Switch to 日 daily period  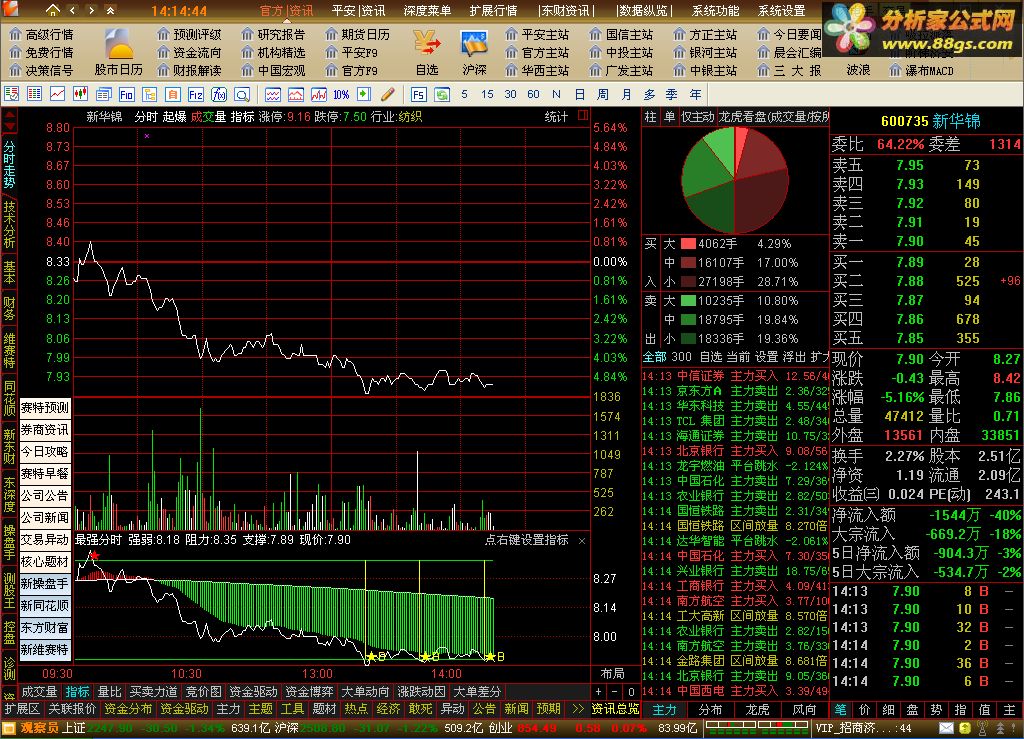click(580, 94)
